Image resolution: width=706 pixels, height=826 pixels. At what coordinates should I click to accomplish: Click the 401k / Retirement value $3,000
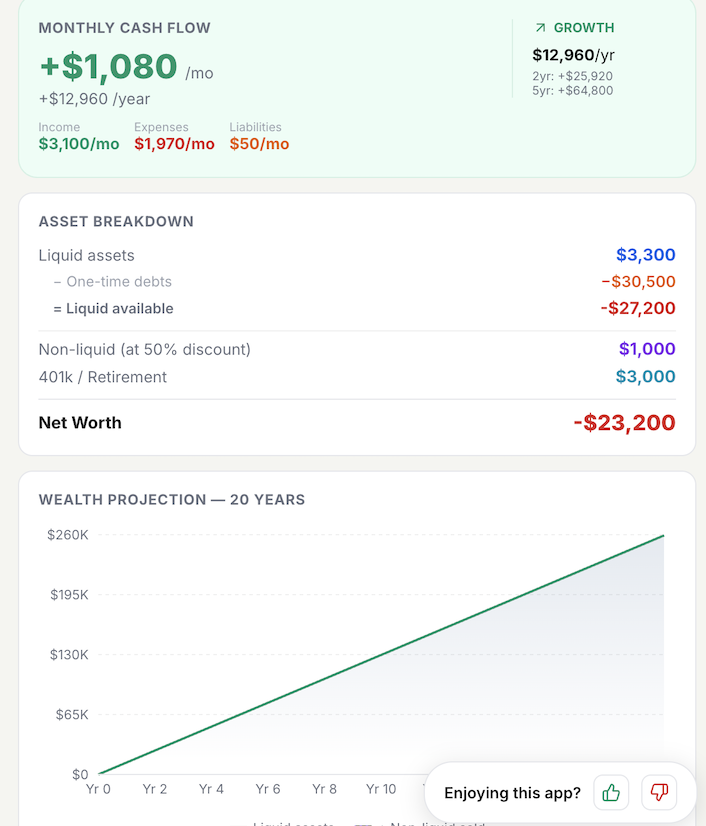pos(645,377)
